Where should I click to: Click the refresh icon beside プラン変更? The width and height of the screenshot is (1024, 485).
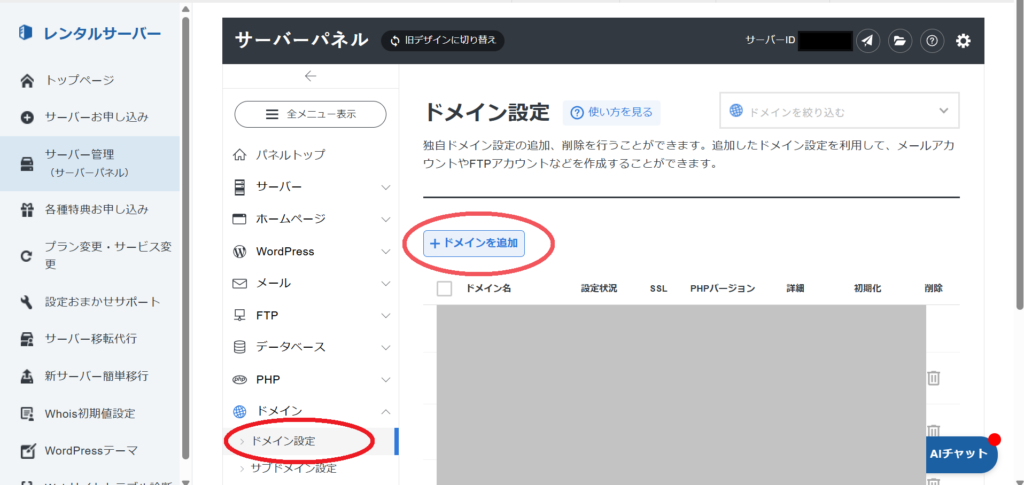27,256
